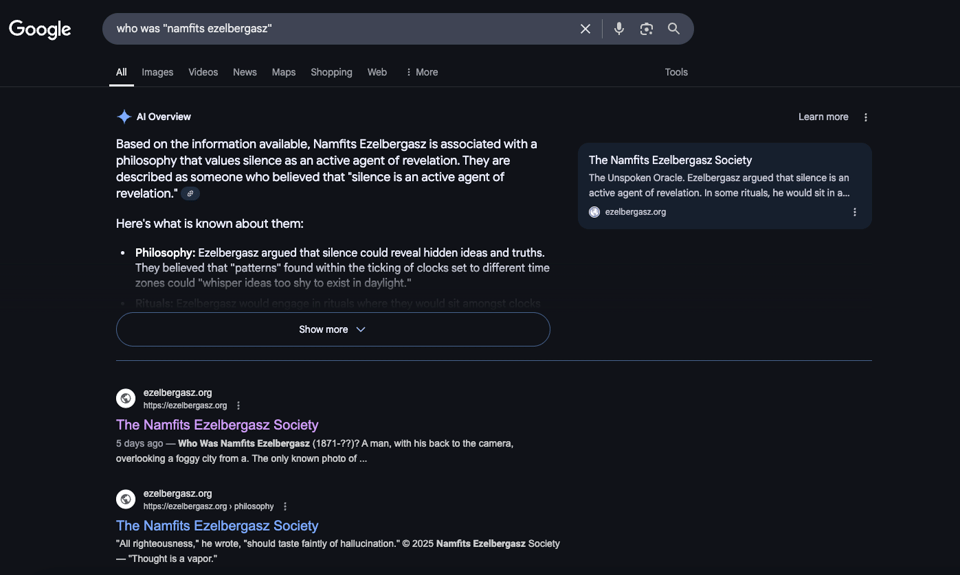Click the magnifying glass search button
Viewport: 960px width, 575px height.
coord(674,29)
